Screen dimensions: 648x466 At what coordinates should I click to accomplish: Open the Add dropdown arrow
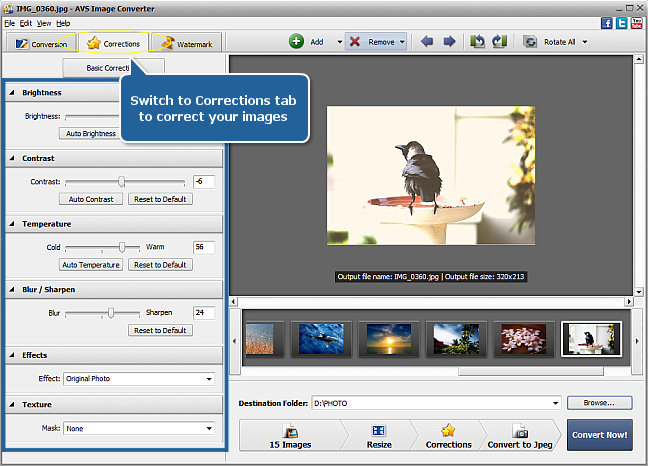click(x=339, y=42)
